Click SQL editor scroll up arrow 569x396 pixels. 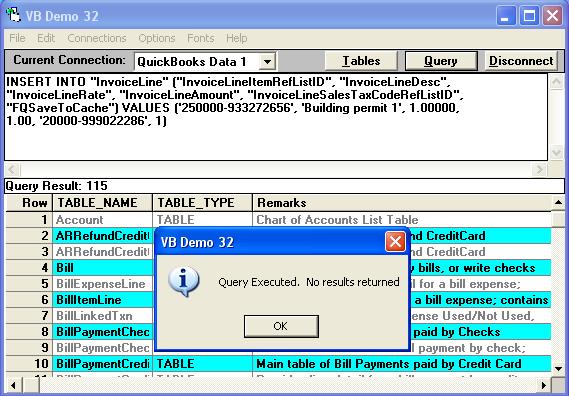(x=556, y=82)
